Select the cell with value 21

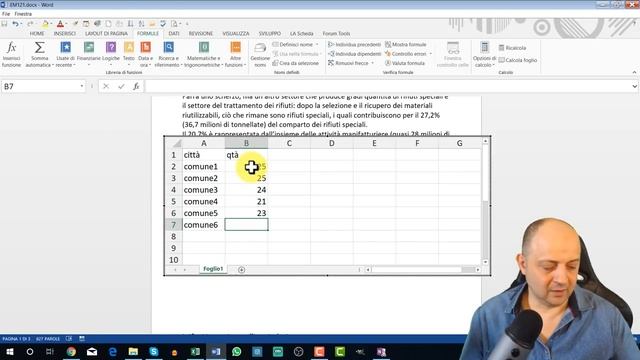(x=246, y=202)
